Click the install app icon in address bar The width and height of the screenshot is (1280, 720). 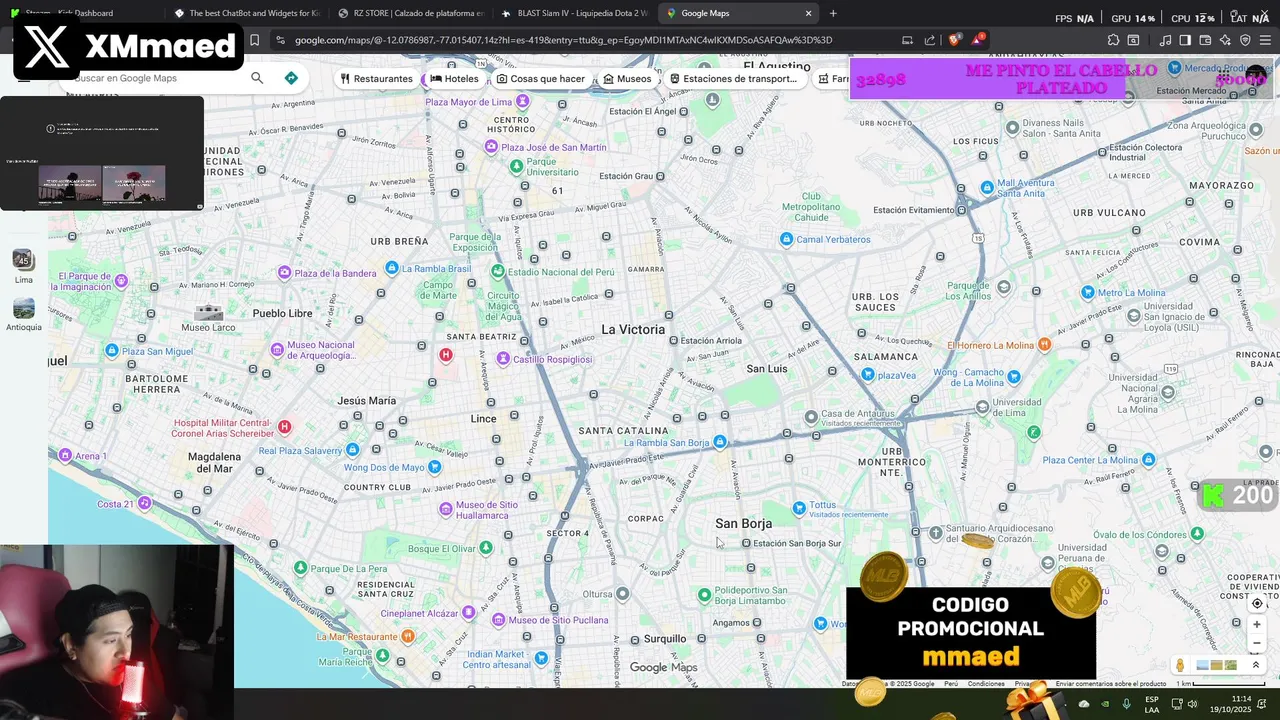pyautogui.click(x=907, y=40)
